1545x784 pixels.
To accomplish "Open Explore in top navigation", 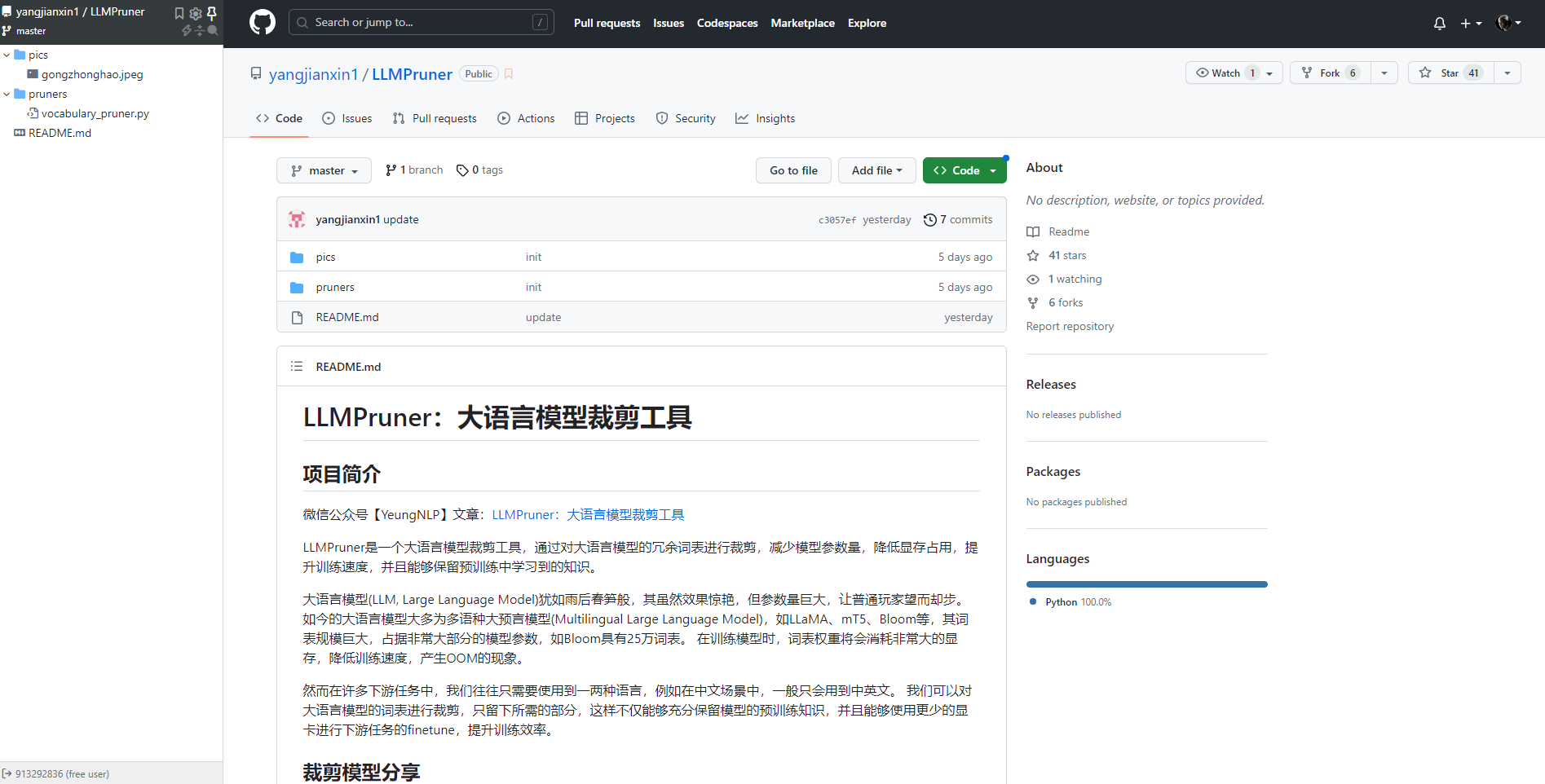I will point(867,23).
